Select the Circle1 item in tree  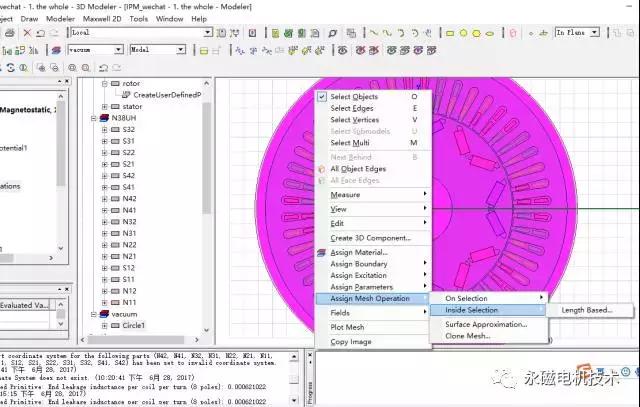(x=134, y=325)
